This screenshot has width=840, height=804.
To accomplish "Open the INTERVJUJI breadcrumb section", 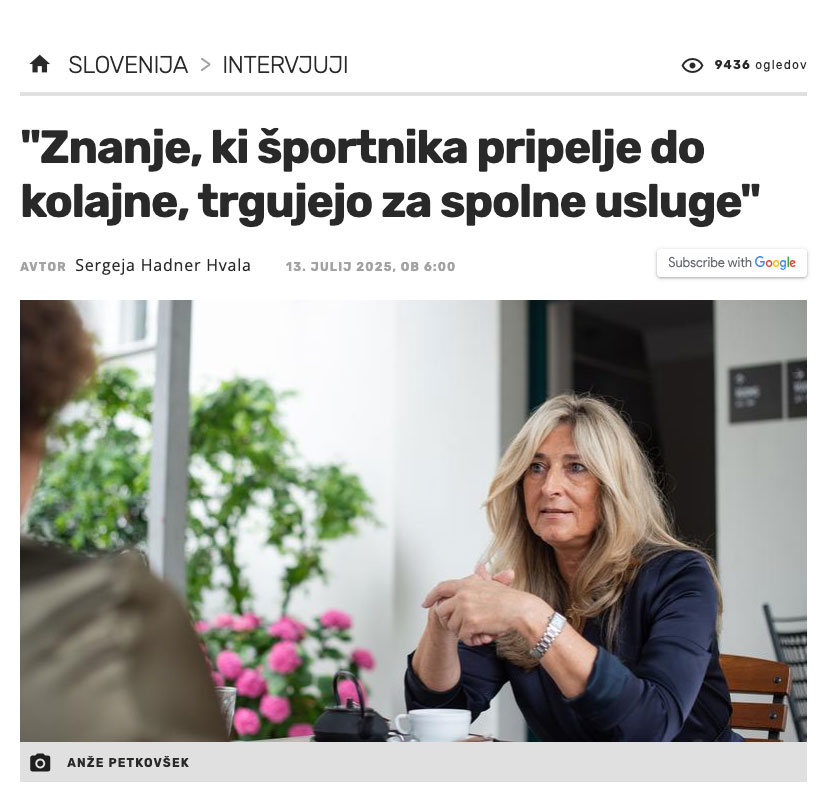I will pyautogui.click(x=285, y=65).
